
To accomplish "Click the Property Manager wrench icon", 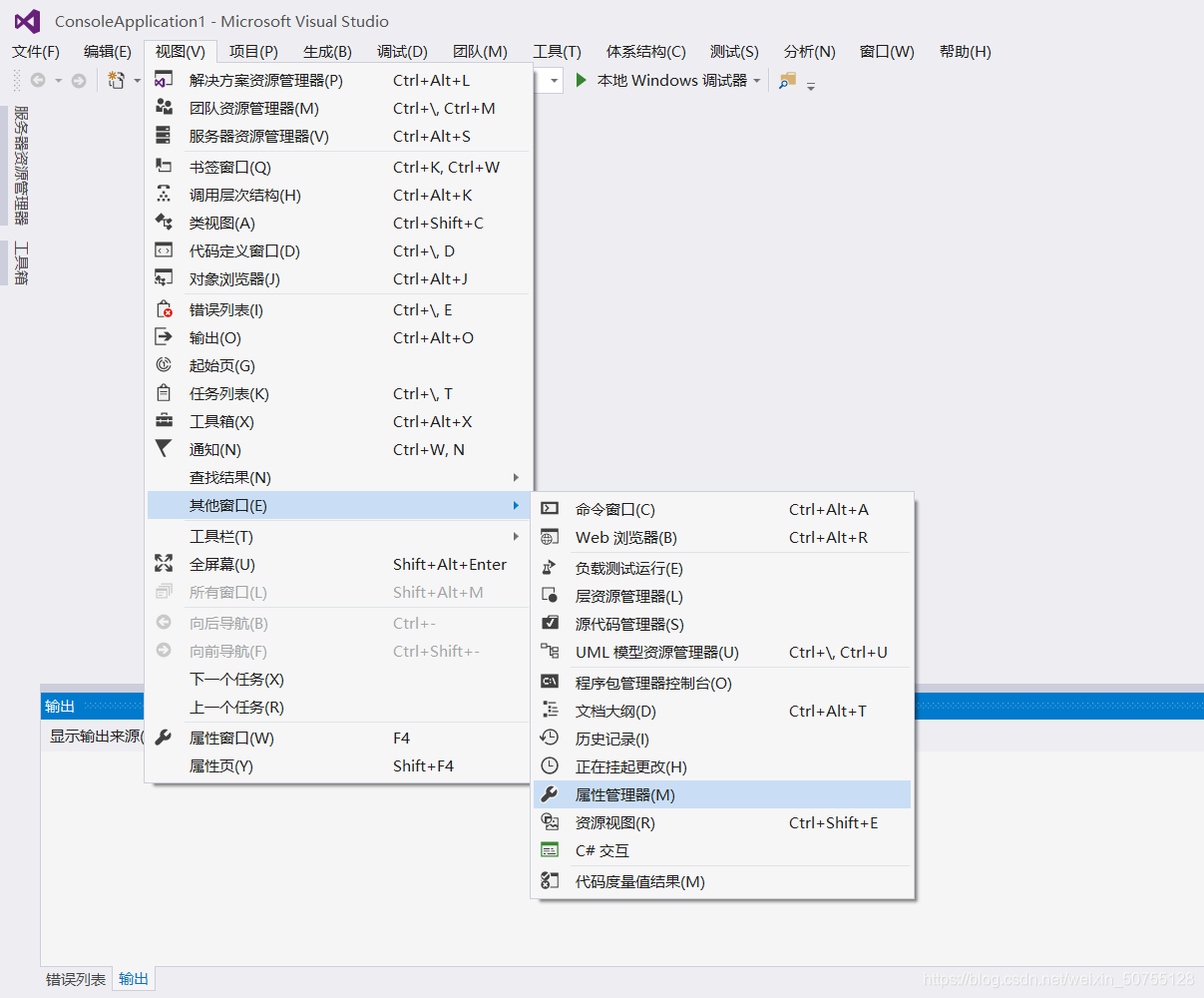I will 550,794.
